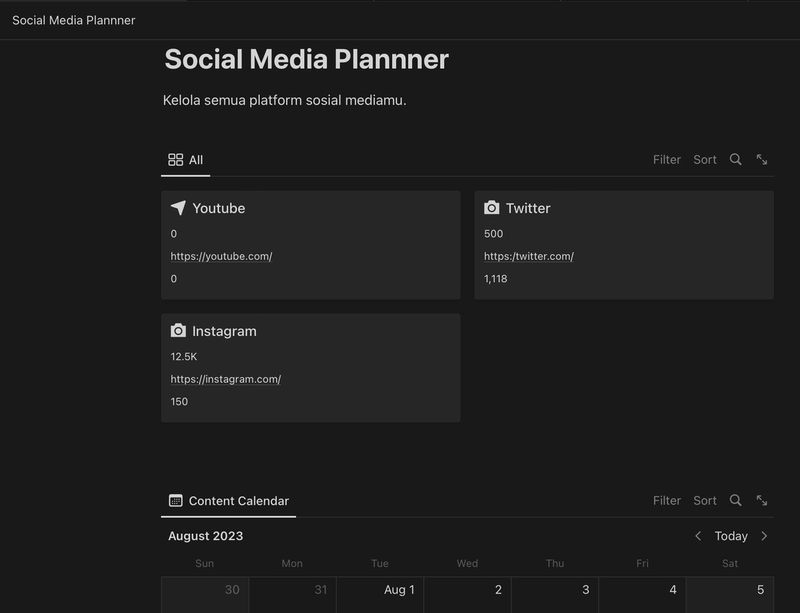This screenshot has height=613, width=800.
Task: Switch to the All gallery tab
Action: pyautogui.click(x=186, y=160)
